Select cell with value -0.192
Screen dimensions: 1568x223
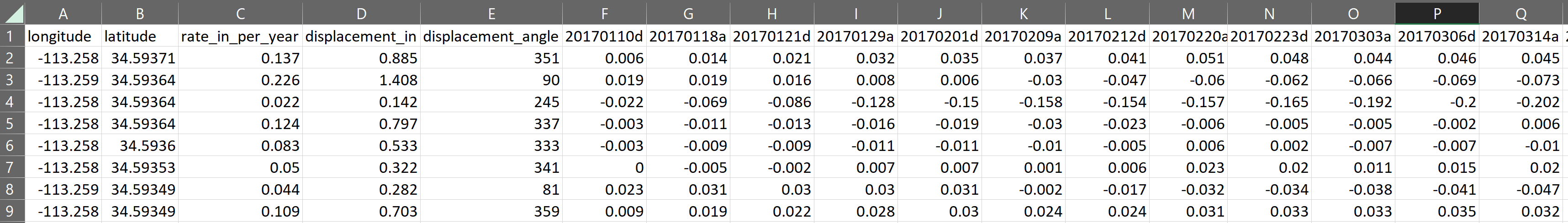(x=1353, y=102)
